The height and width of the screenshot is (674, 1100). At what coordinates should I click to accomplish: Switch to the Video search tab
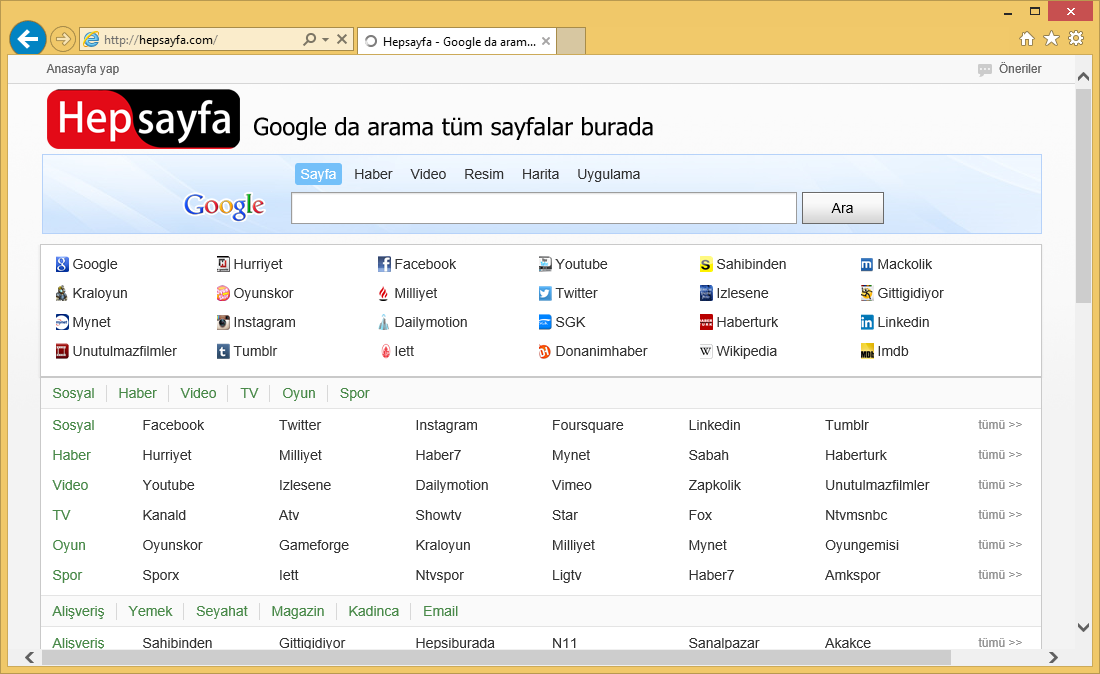tap(428, 173)
